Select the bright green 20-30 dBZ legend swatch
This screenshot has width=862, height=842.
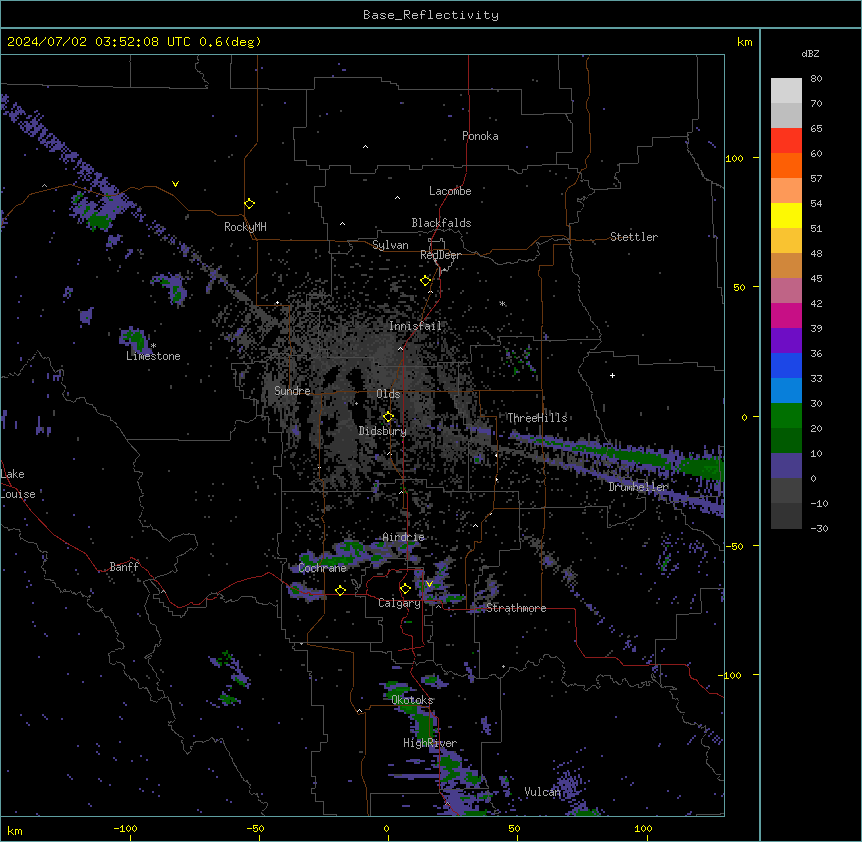[786, 416]
